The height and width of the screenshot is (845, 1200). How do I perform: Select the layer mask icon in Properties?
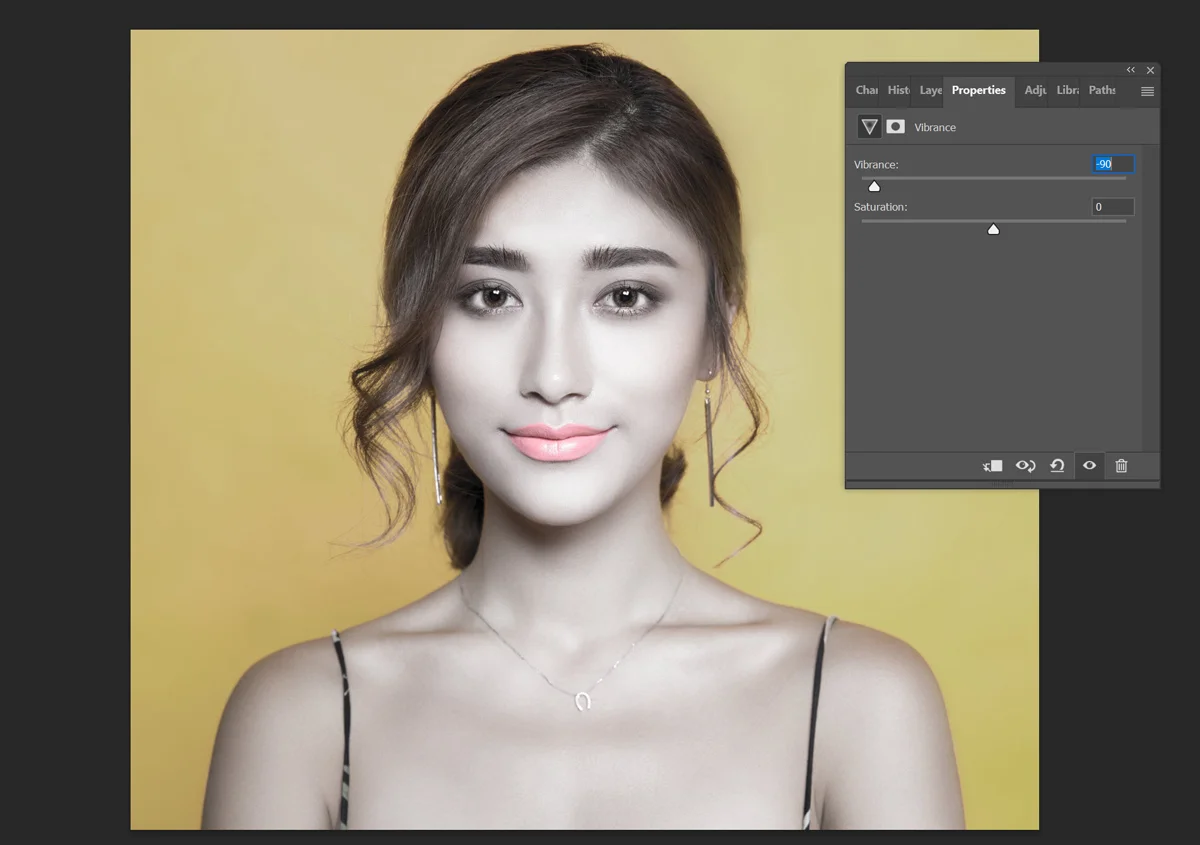896,127
